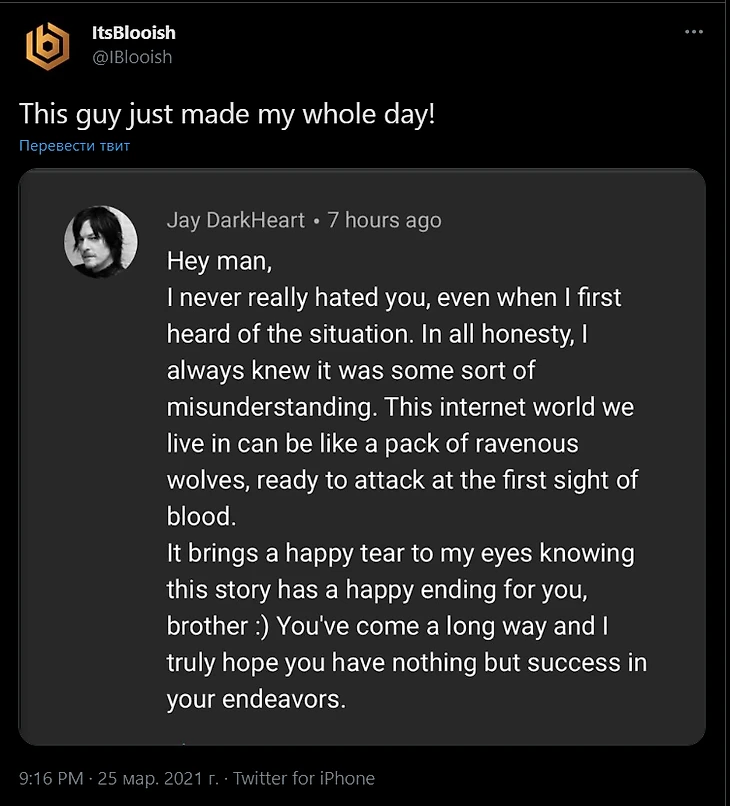Click the line beginning "wolves, ready to attack"
Screen dimensions: 730x806
[x=402, y=480]
